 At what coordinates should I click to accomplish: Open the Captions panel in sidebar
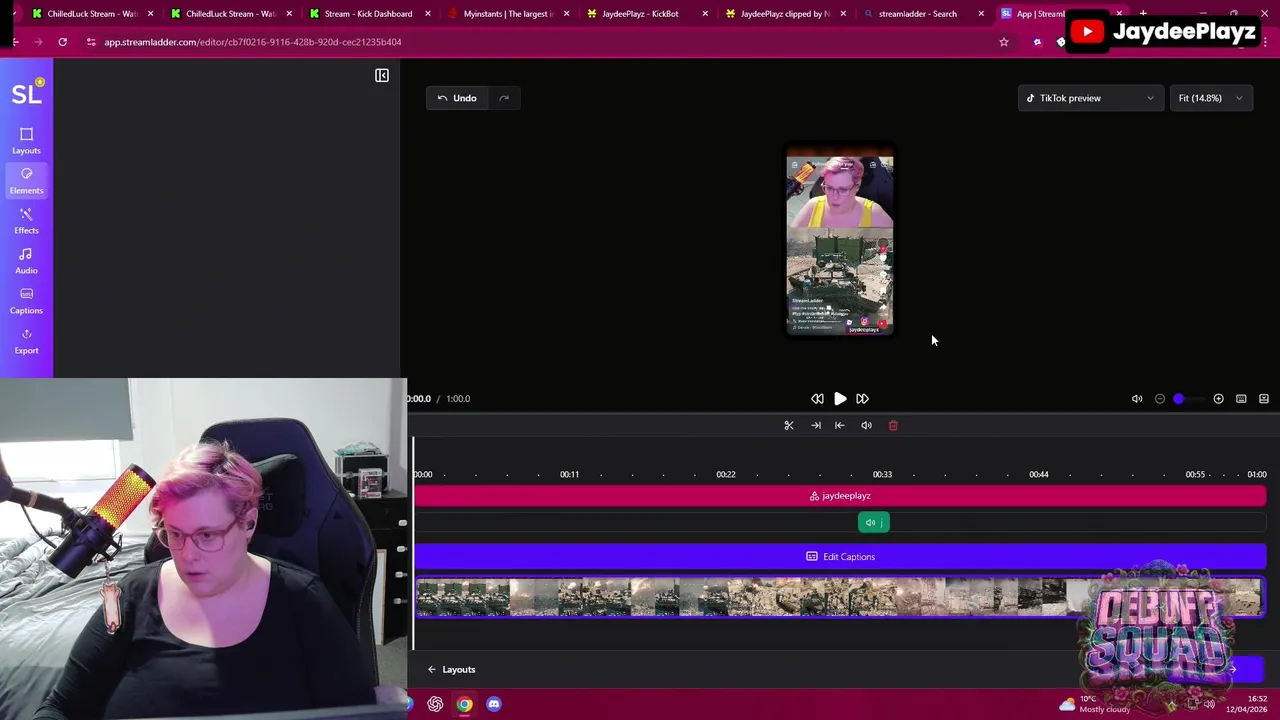(x=26, y=301)
